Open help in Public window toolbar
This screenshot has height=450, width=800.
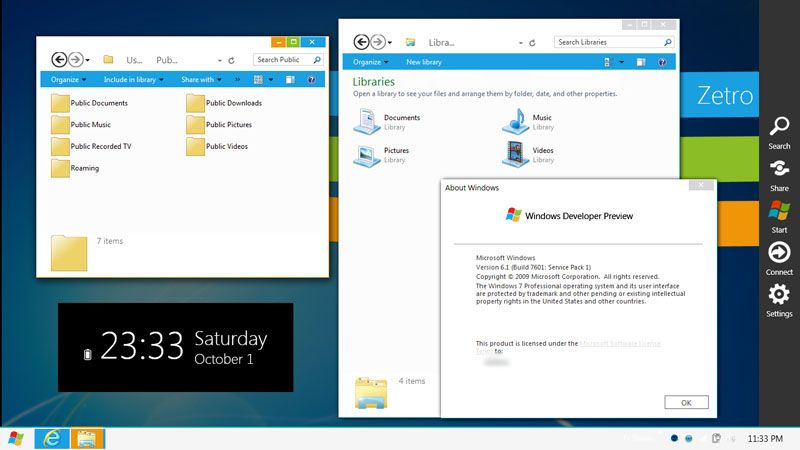(x=311, y=80)
